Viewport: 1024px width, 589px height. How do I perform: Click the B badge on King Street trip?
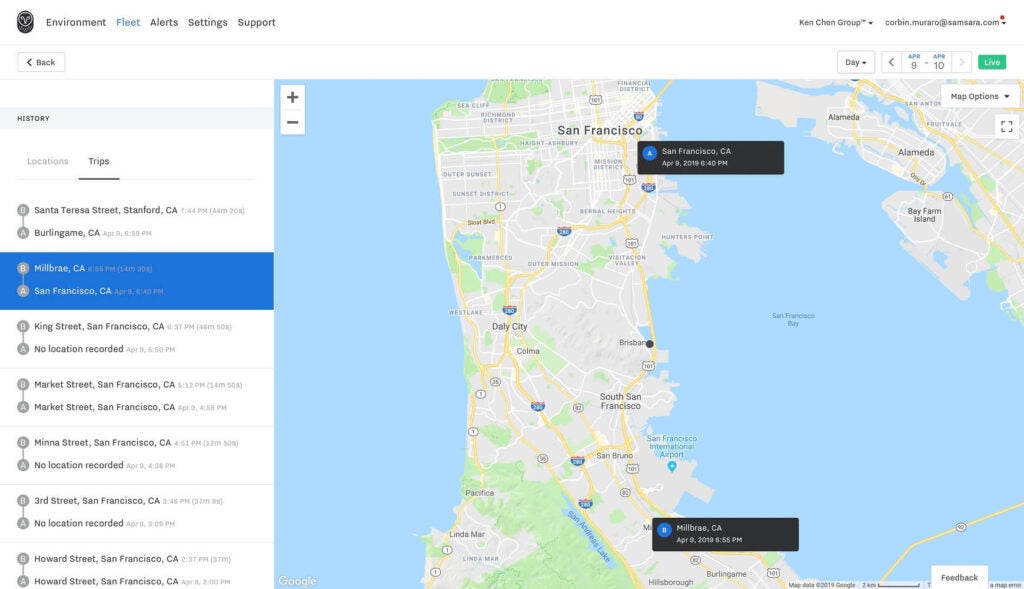tap(23, 325)
